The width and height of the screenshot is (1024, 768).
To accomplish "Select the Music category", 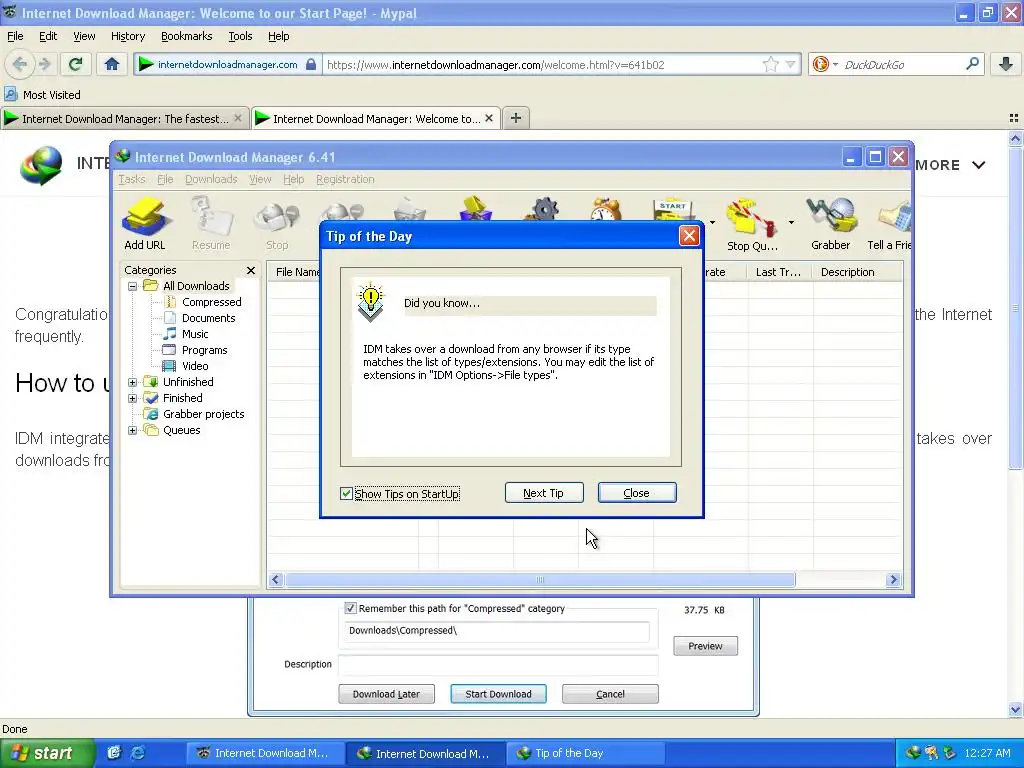I will tap(195, 334).
